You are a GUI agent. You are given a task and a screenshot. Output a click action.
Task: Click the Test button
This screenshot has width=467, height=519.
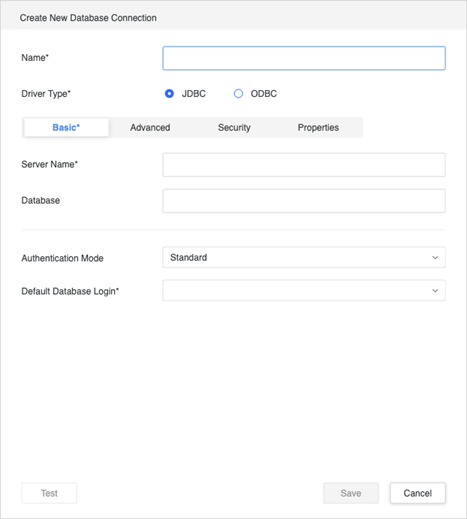click(x=49, y=493)
